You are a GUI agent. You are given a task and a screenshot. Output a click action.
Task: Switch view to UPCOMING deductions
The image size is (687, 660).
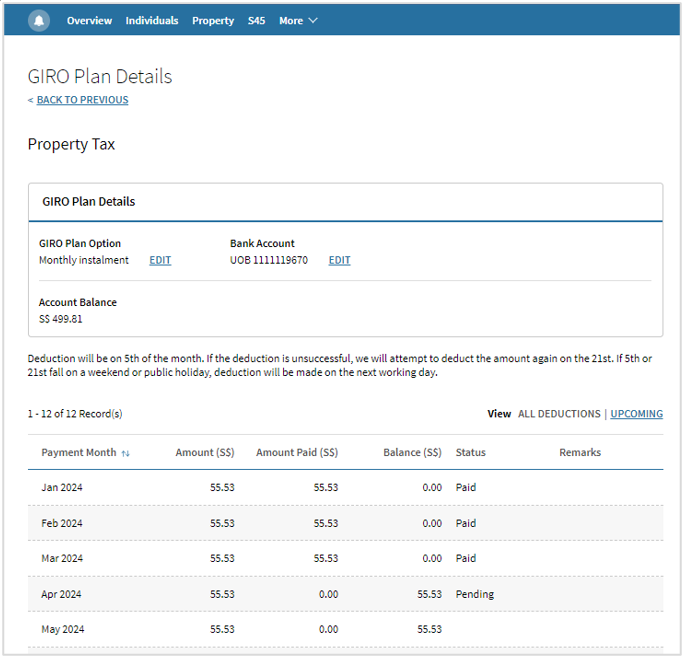(x=637, y=414)
